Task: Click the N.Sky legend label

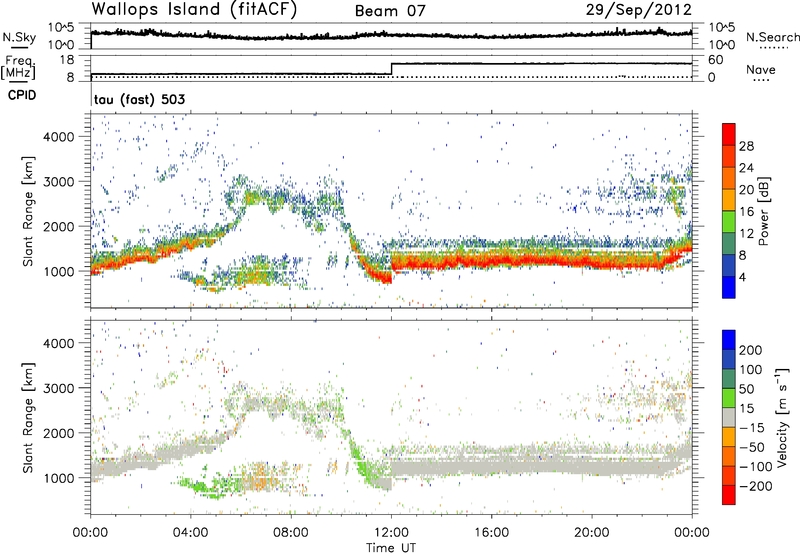Action: click(19, 37)
